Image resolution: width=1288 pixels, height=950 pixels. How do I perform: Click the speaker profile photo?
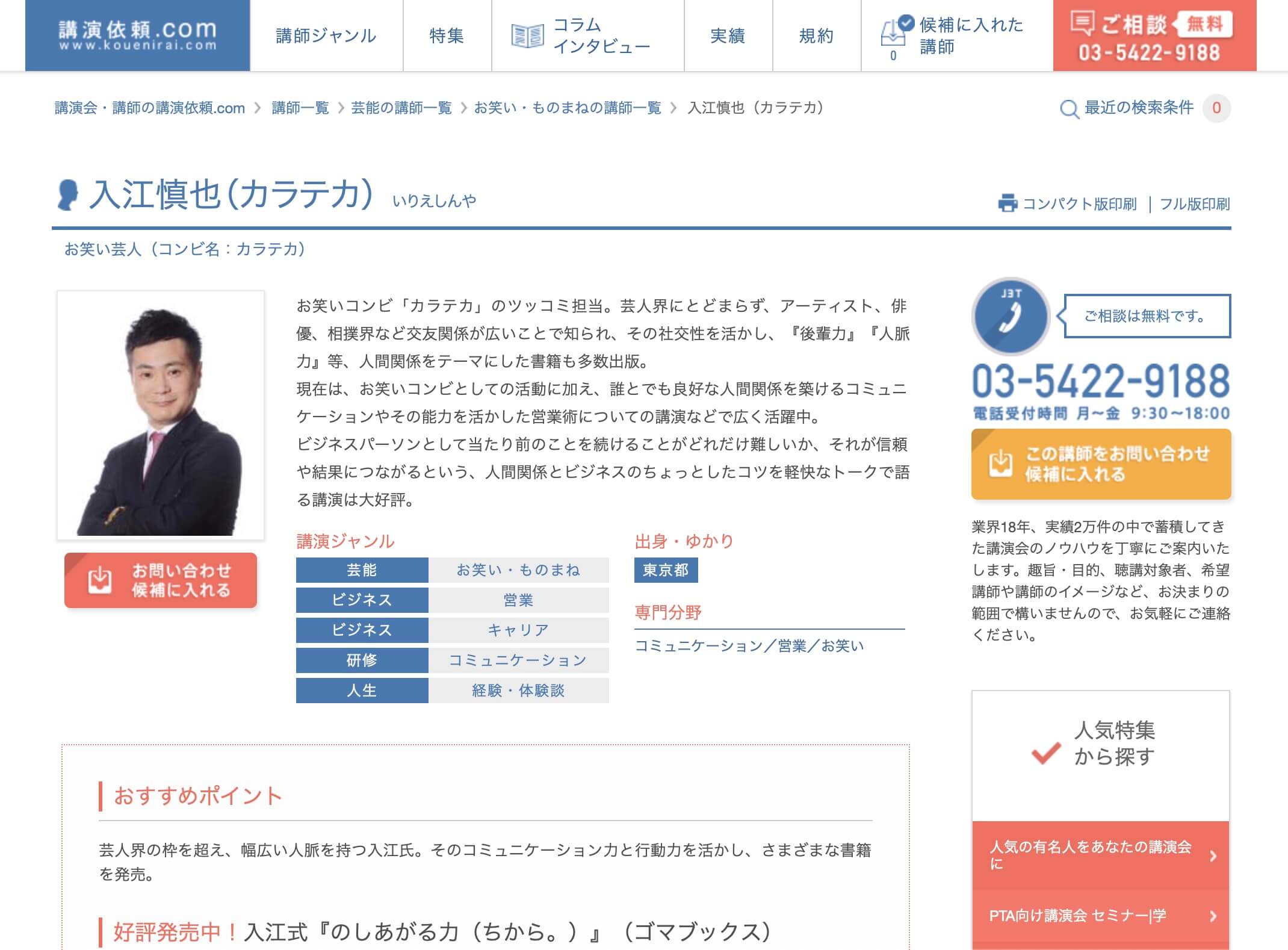click(161, 415)
